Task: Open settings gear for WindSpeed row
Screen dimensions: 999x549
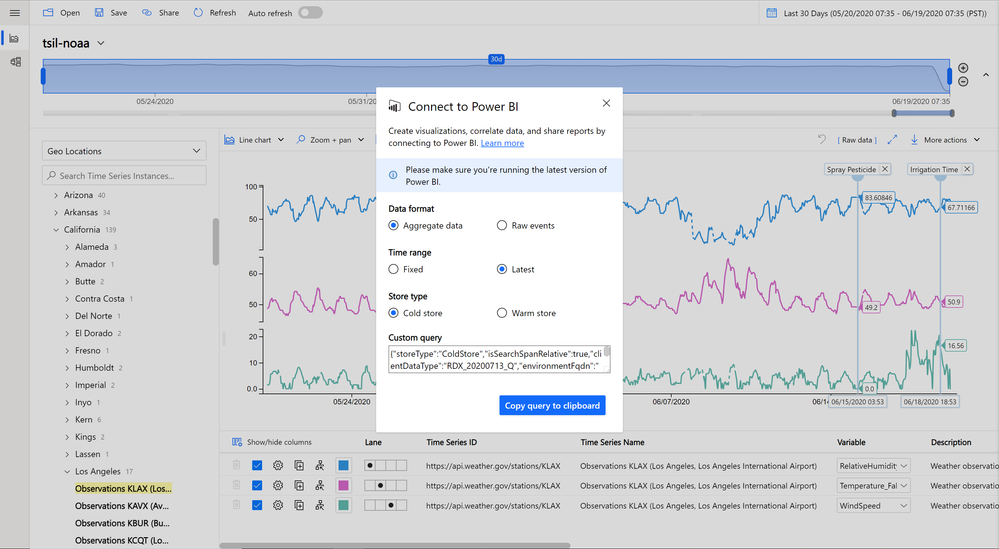Action: 278,505
